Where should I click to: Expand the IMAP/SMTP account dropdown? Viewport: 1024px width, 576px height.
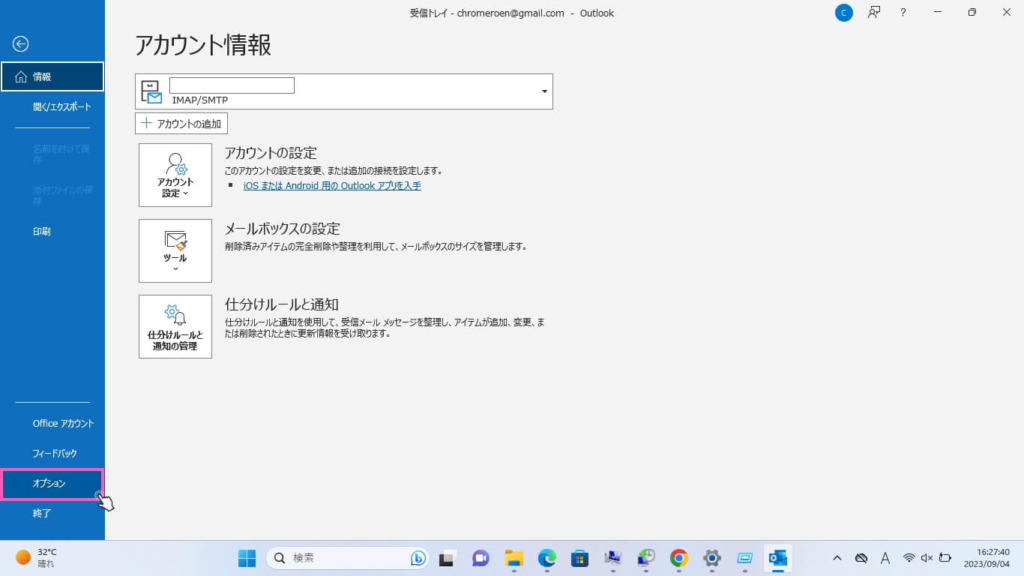pyautogui.click(x=544, y=91)
